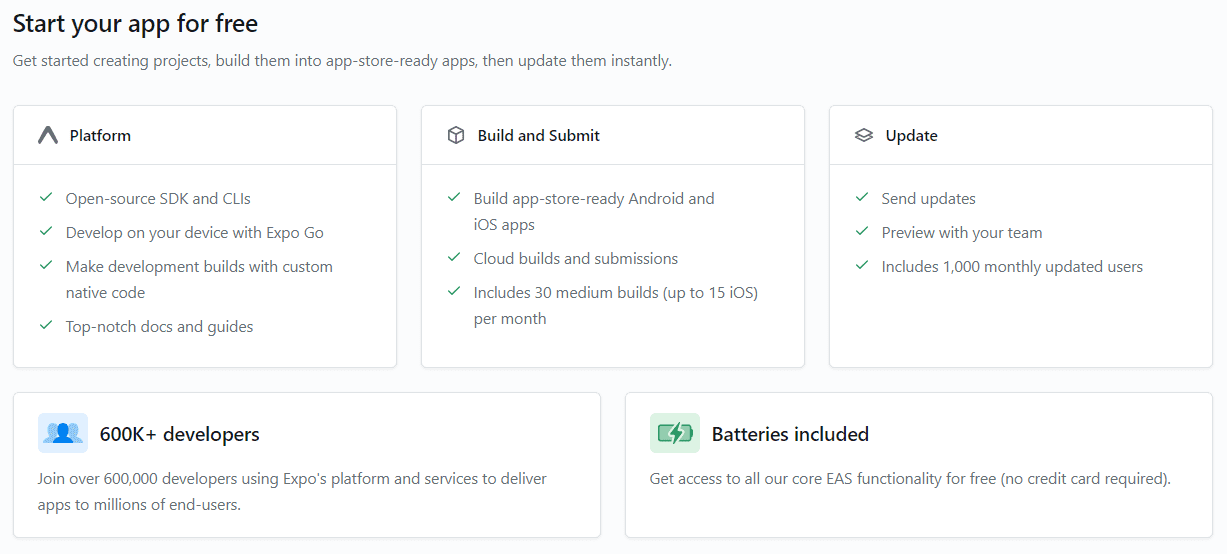Click text Preview with your team
The image size is (1227, 554).
click(x=962, y=233)
